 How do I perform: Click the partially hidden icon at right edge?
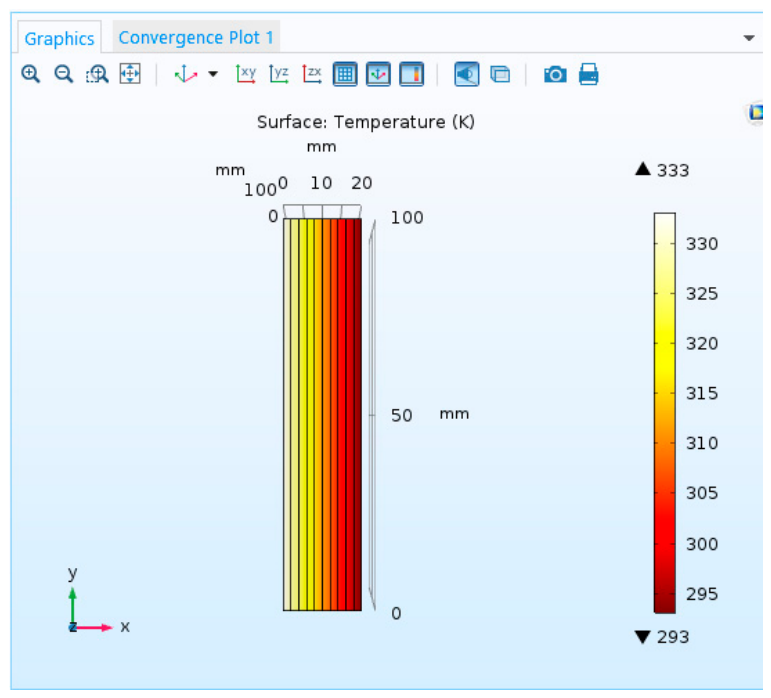click(x=756, y=113)
